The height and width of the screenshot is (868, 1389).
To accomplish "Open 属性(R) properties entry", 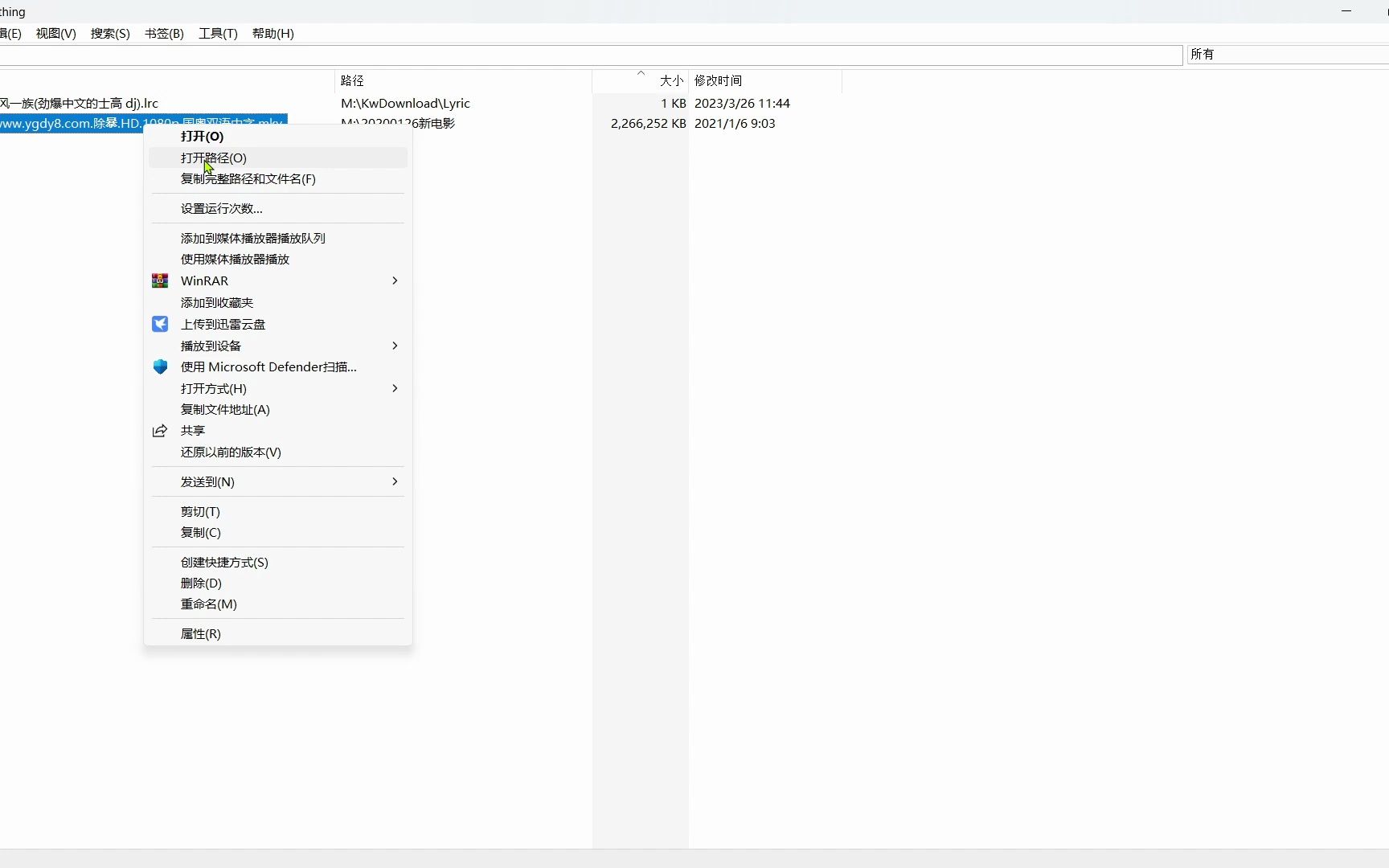I will [278, 633].
